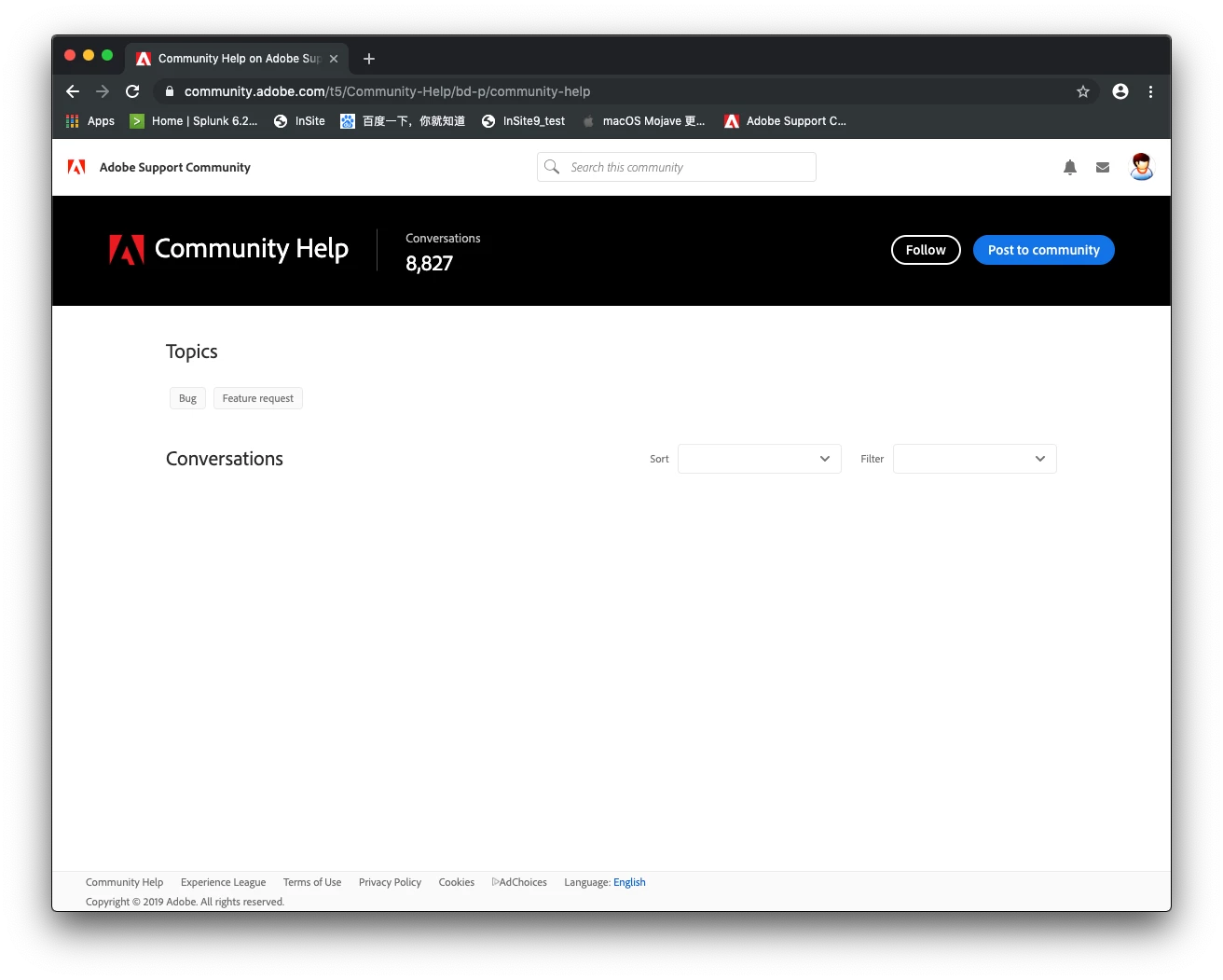Open Terms of Use footer link
1223x980 pixels.
pos(312,882)
